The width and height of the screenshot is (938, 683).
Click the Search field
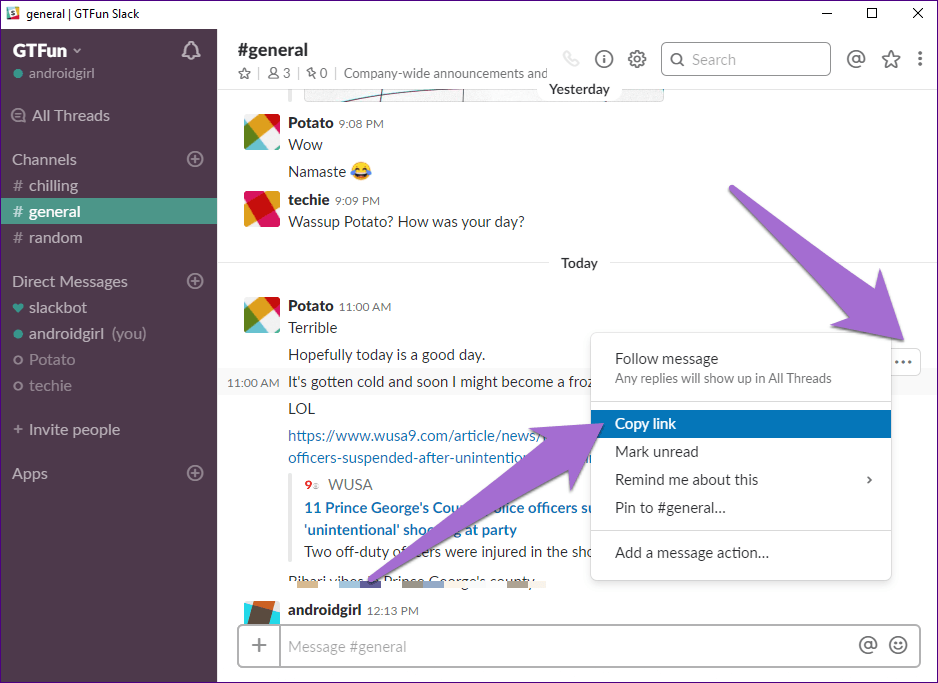tap(745, 59)
